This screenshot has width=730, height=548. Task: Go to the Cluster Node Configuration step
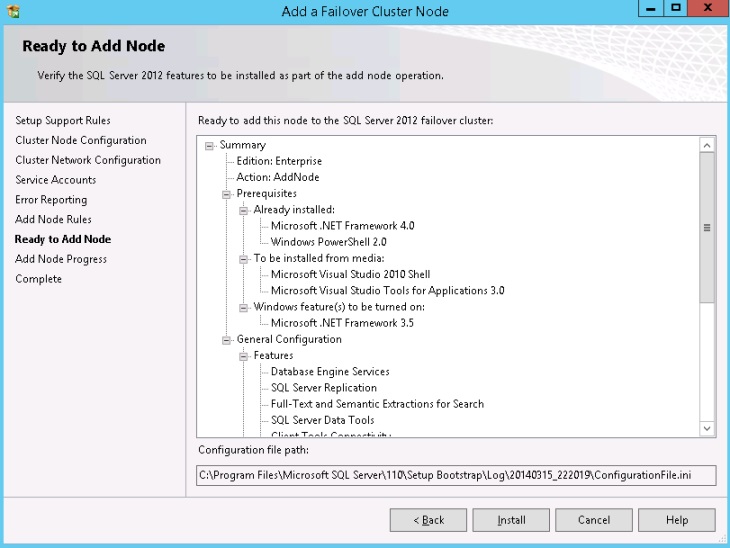point(81,140)
